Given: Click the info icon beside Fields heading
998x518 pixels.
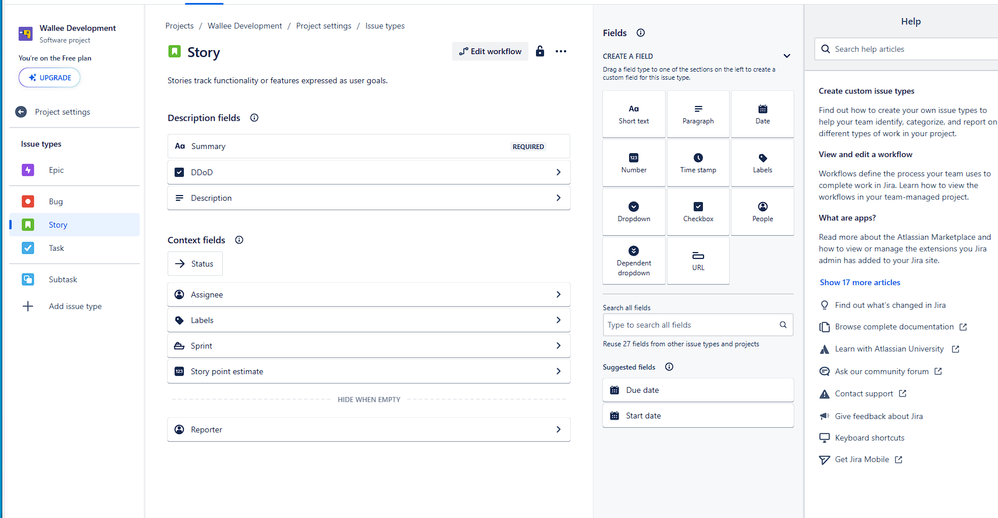Looking at the screenshot, I should [x=641, y=33].
